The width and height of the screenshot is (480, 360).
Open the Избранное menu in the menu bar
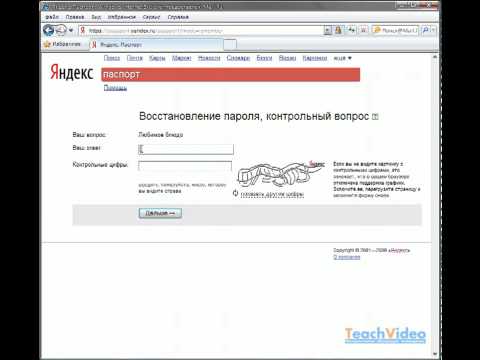(x=122, y=17)
